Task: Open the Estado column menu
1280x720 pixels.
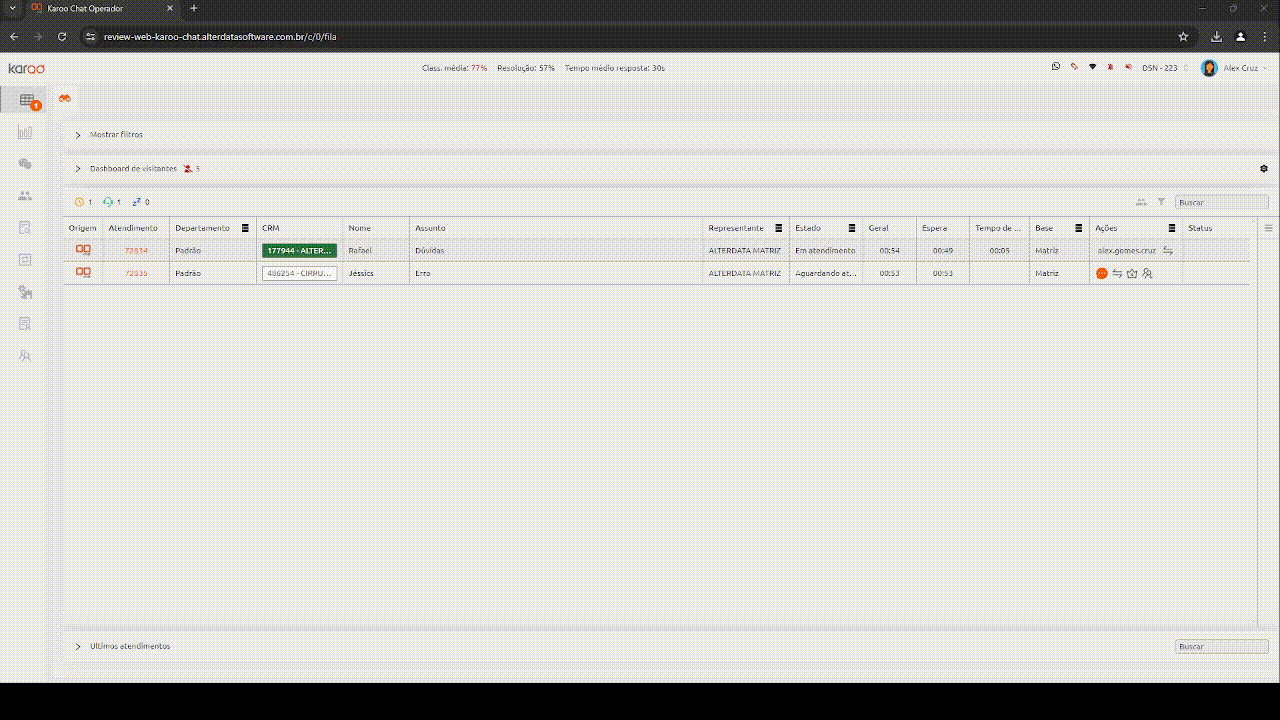Action: [852, 228]
